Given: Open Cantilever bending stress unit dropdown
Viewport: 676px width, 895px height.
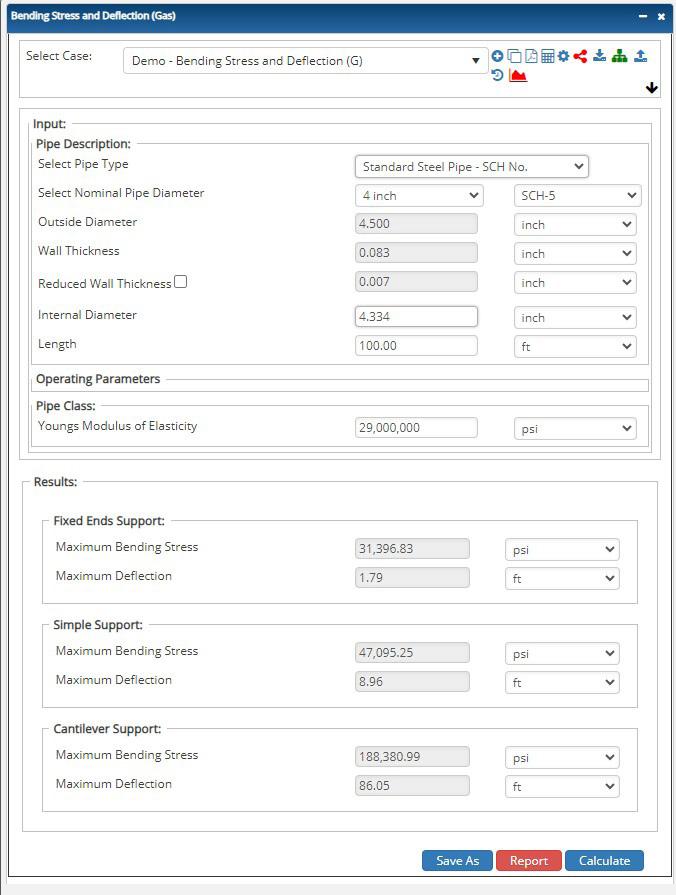Looking at the screenshot, I should [562, 757].
